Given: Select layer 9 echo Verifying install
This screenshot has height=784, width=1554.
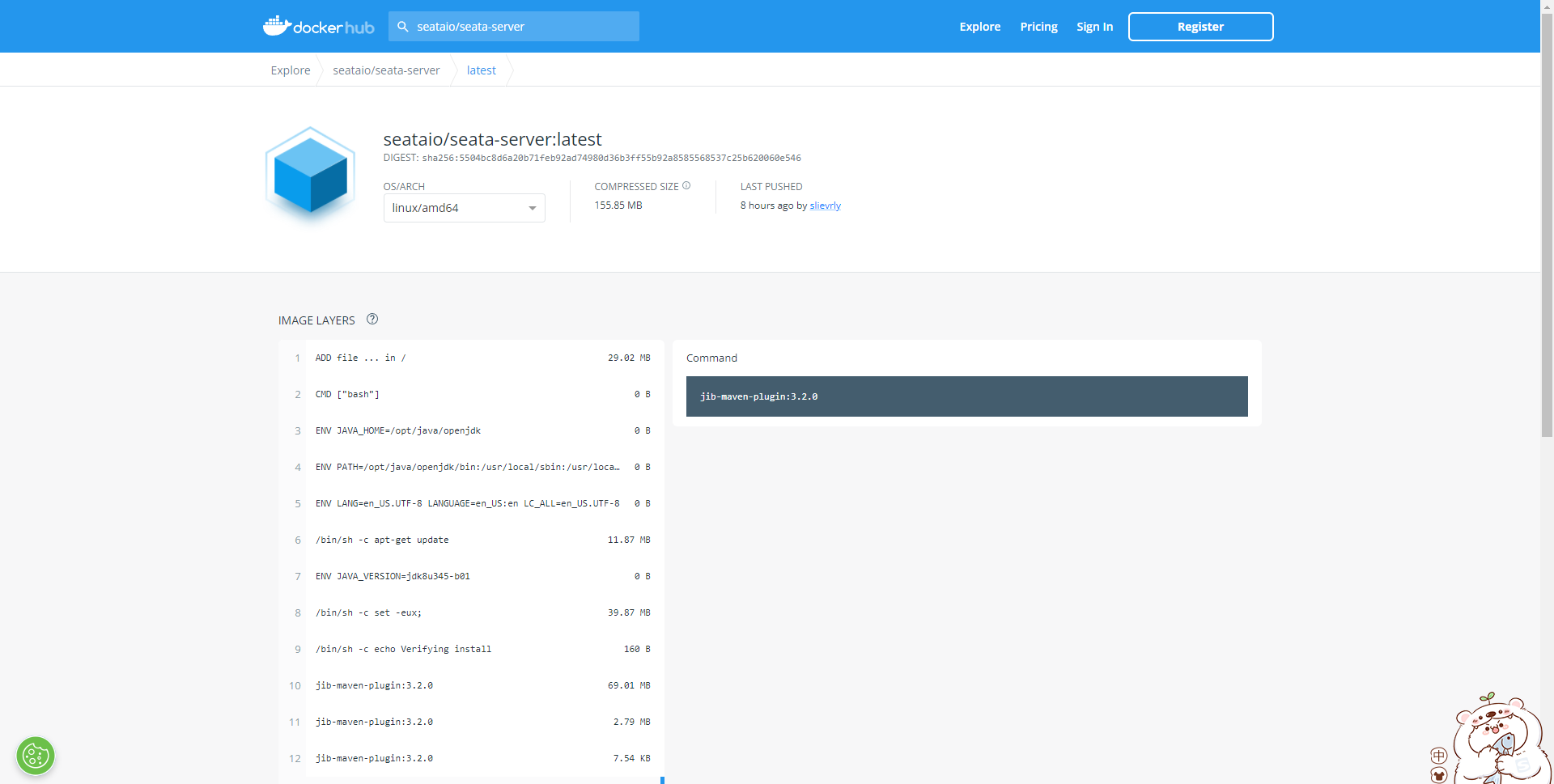Looking at the screenshot, I should coord(471,649).
